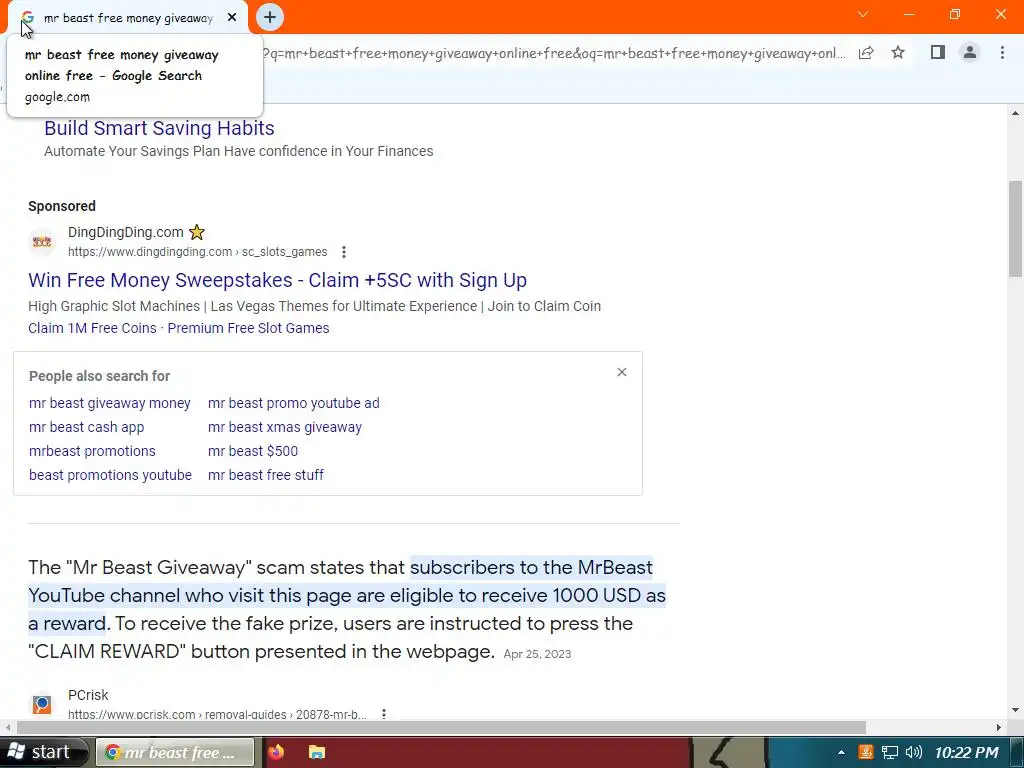Close the mr beast search tab

[232, 18]
